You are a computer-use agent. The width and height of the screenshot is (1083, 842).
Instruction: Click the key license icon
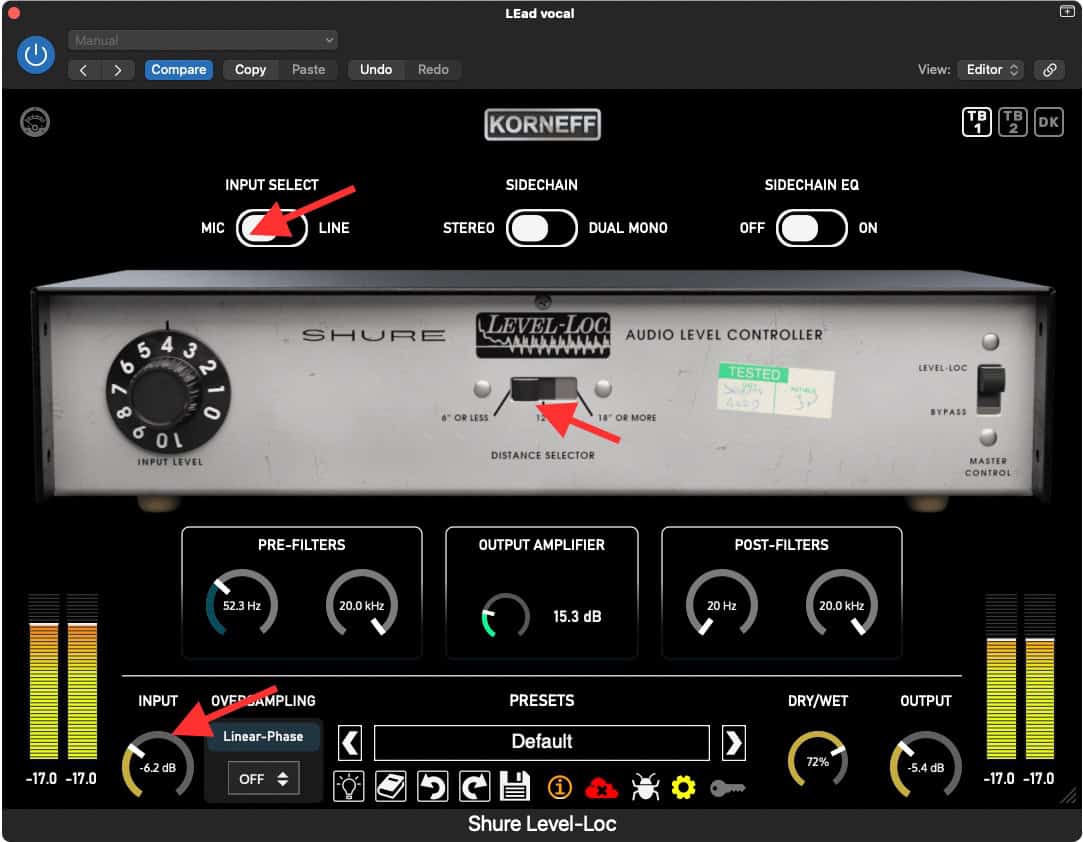pos(727,788)
